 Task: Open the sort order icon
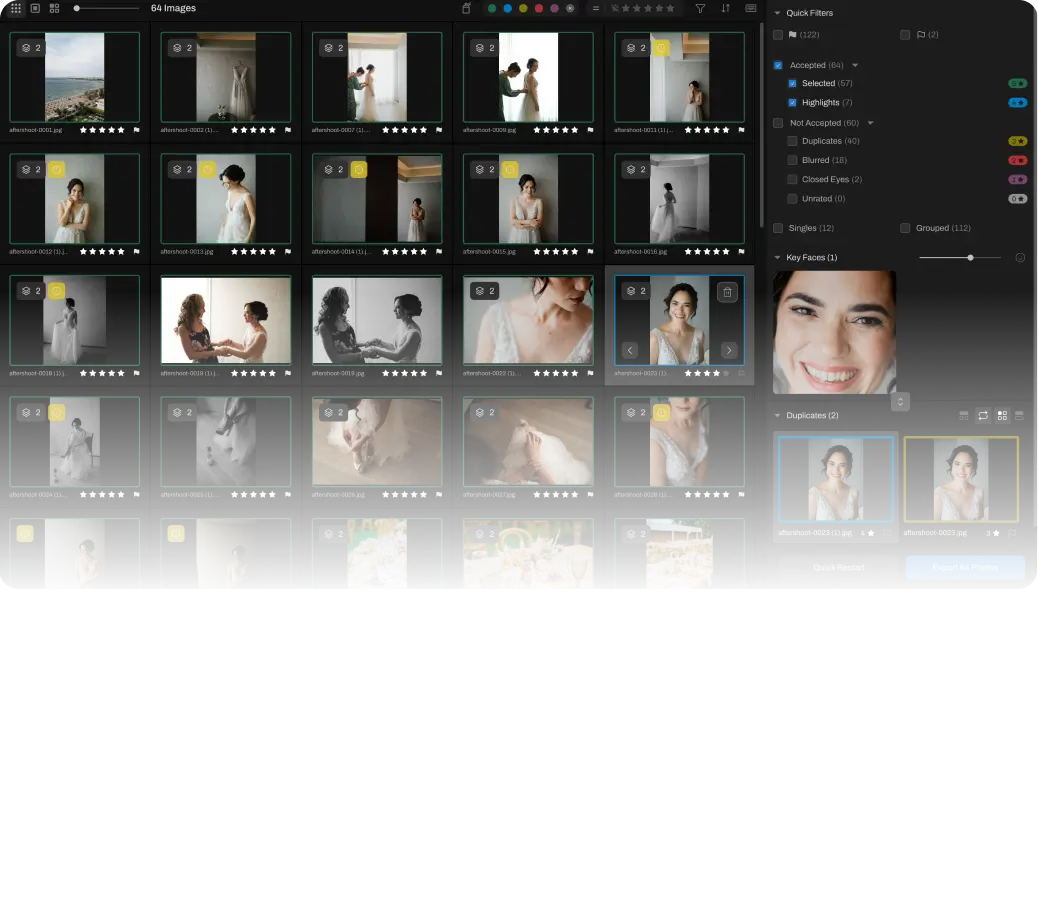click(726, 8)
